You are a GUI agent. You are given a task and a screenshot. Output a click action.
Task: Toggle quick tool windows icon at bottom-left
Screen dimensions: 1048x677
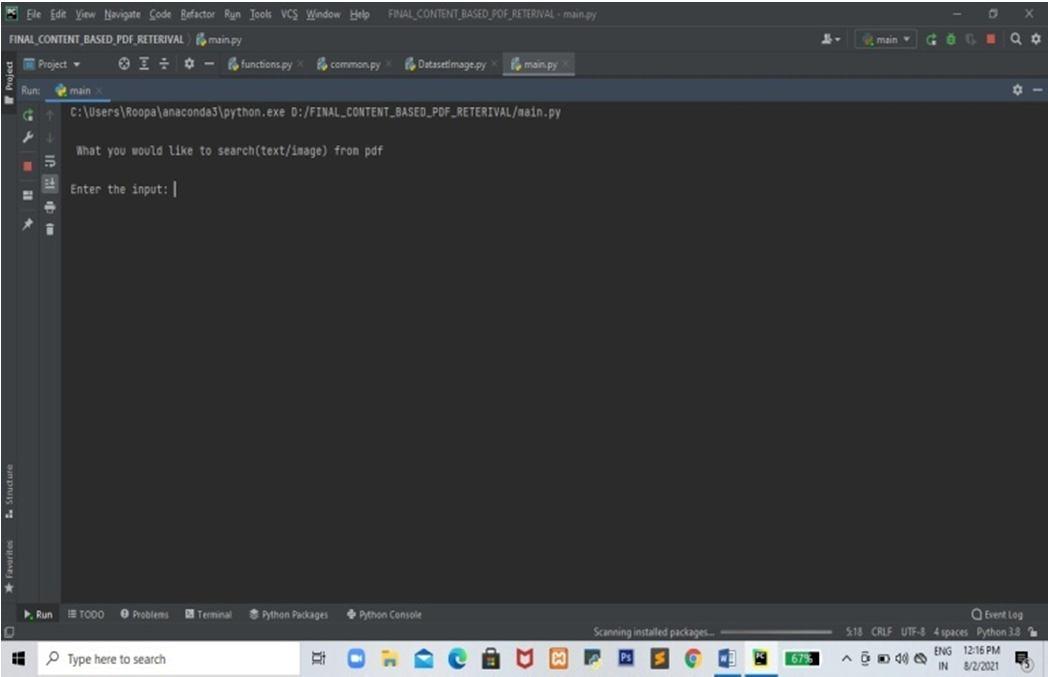(9, 632)
